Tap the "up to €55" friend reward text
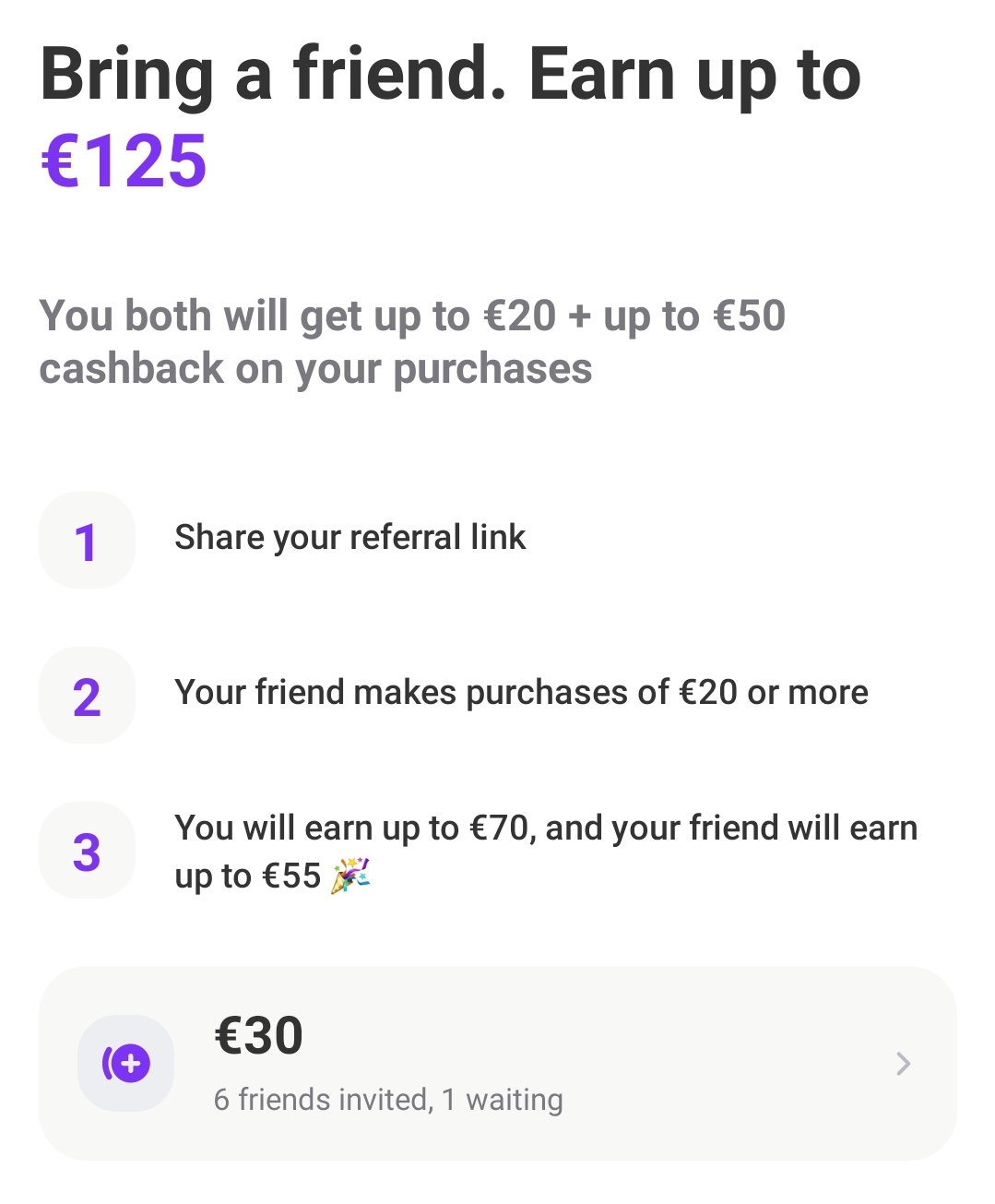This screenshot has width=995, height=1204. [247, 876]
